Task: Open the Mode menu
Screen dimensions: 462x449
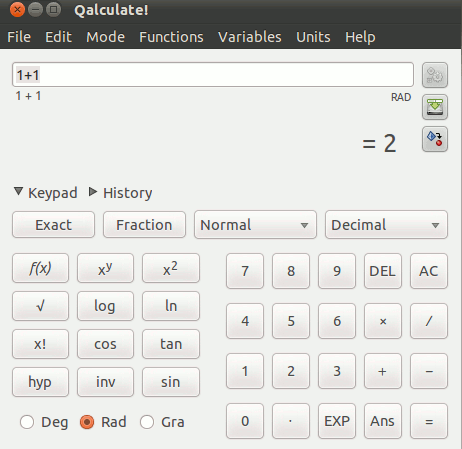Action: 105,37
